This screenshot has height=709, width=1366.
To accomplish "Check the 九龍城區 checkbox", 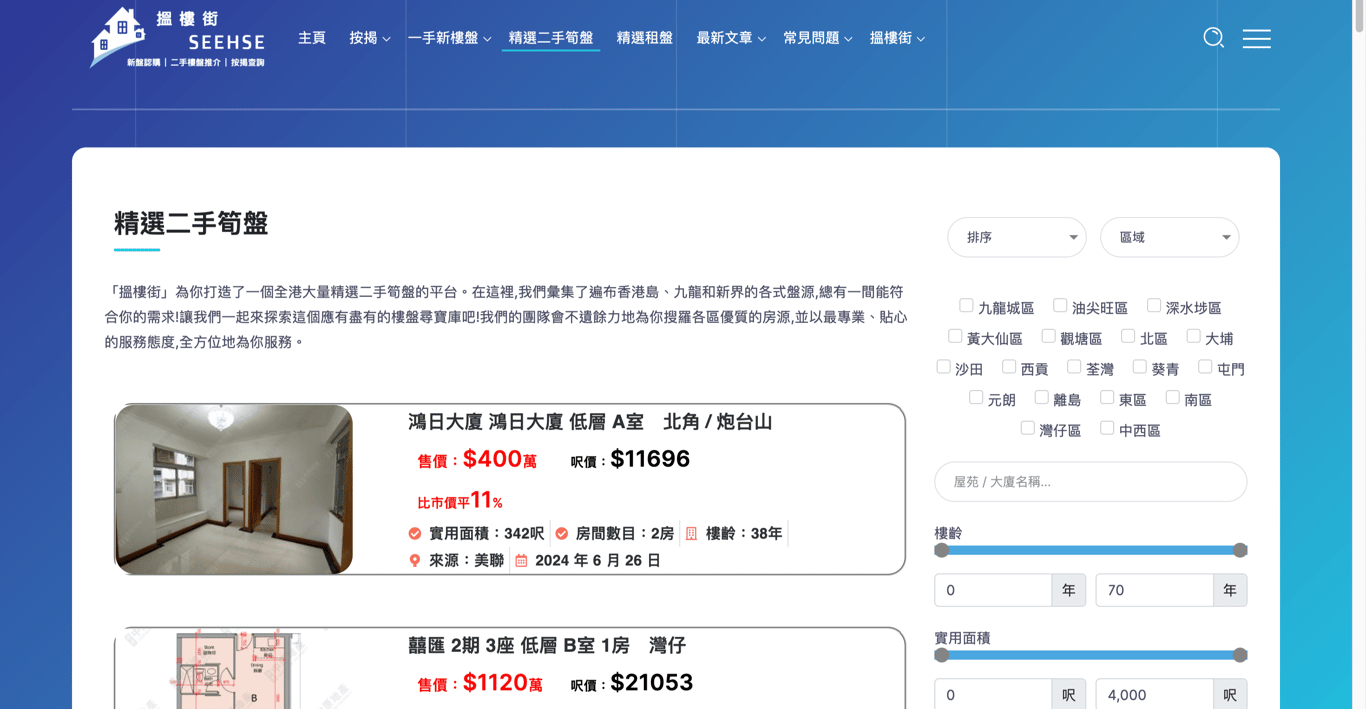I will click(966, 305).
